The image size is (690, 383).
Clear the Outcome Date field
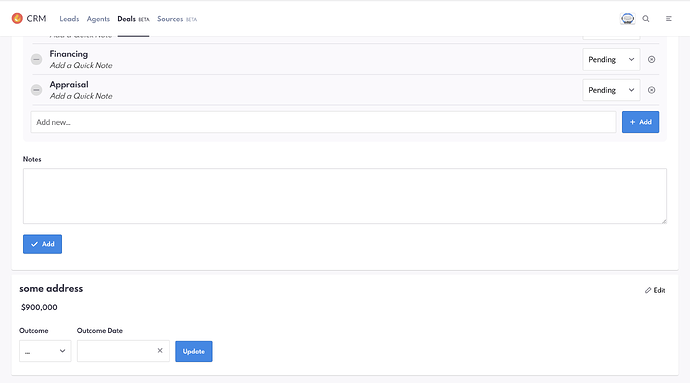coord(160,350)
